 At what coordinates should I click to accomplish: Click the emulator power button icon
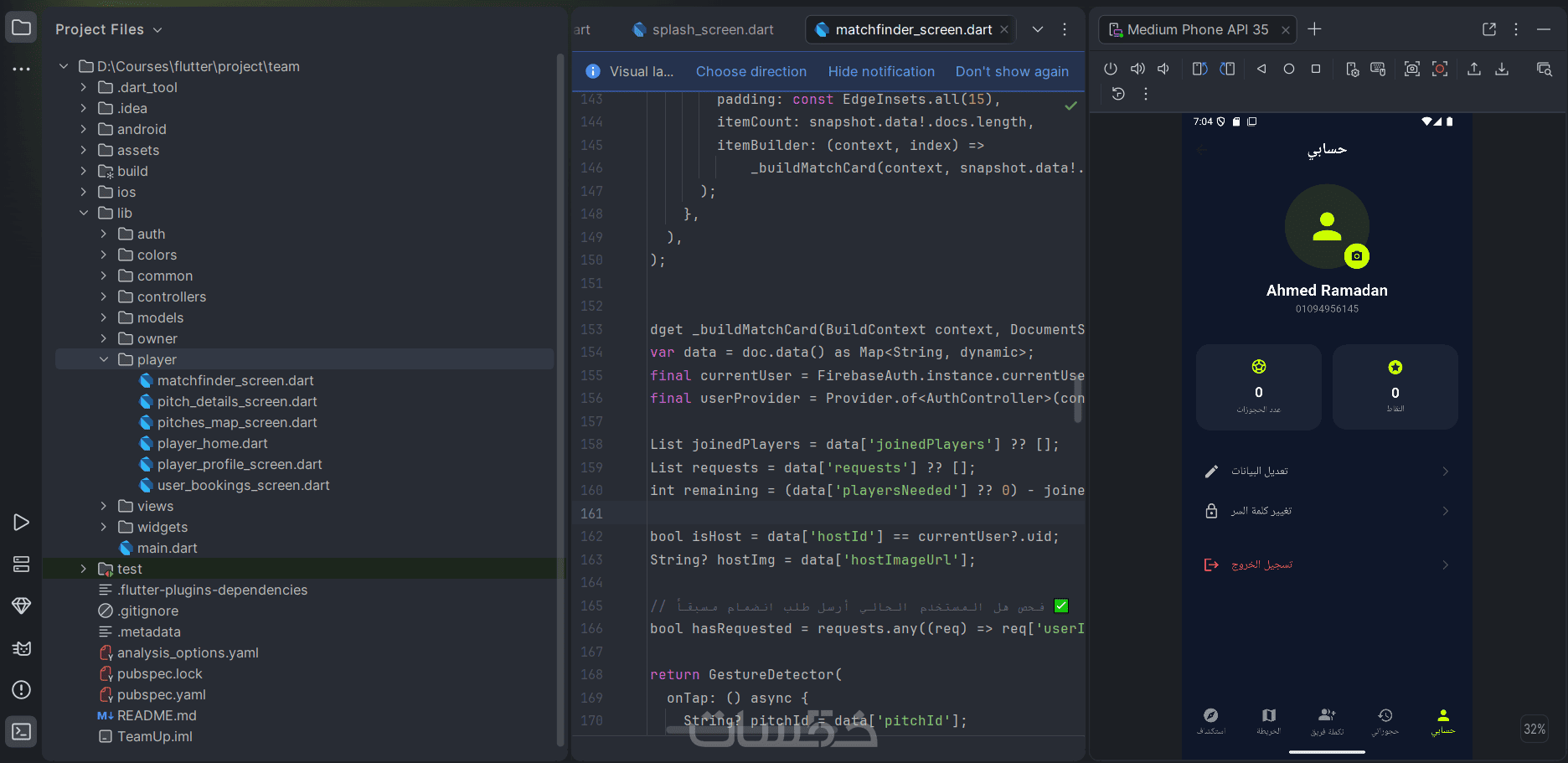(x=1111, y=69)
